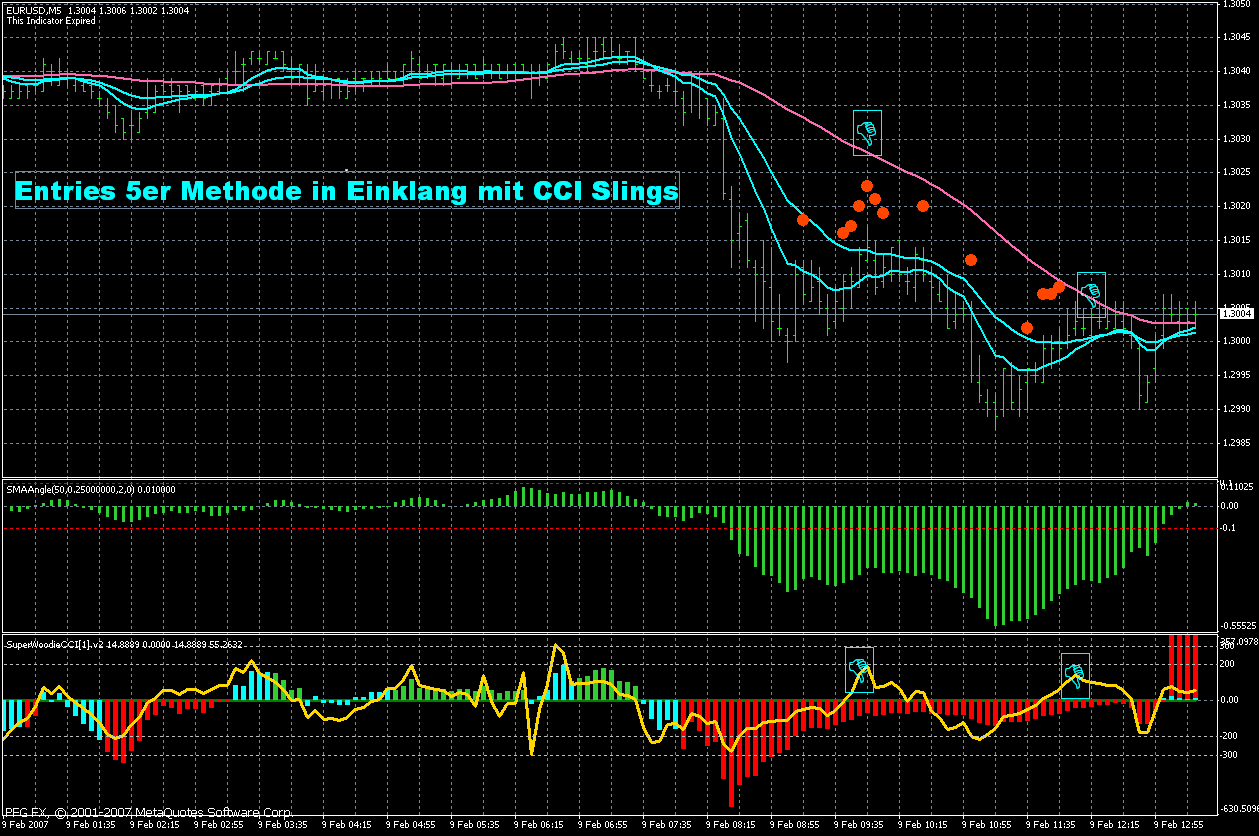
Task: Click the 1.3025 price scale label
Action: pyautogui.click(x=1236, y=173)
